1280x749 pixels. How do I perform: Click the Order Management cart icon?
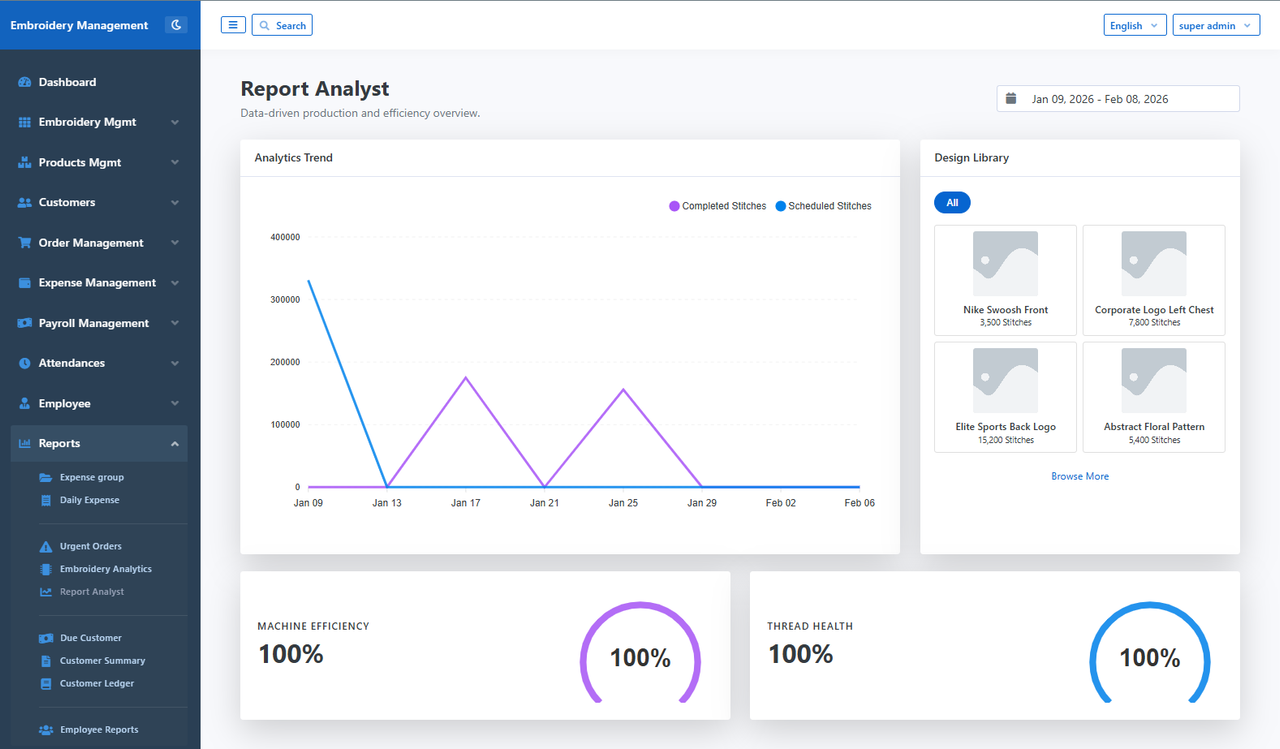(25, 243)
